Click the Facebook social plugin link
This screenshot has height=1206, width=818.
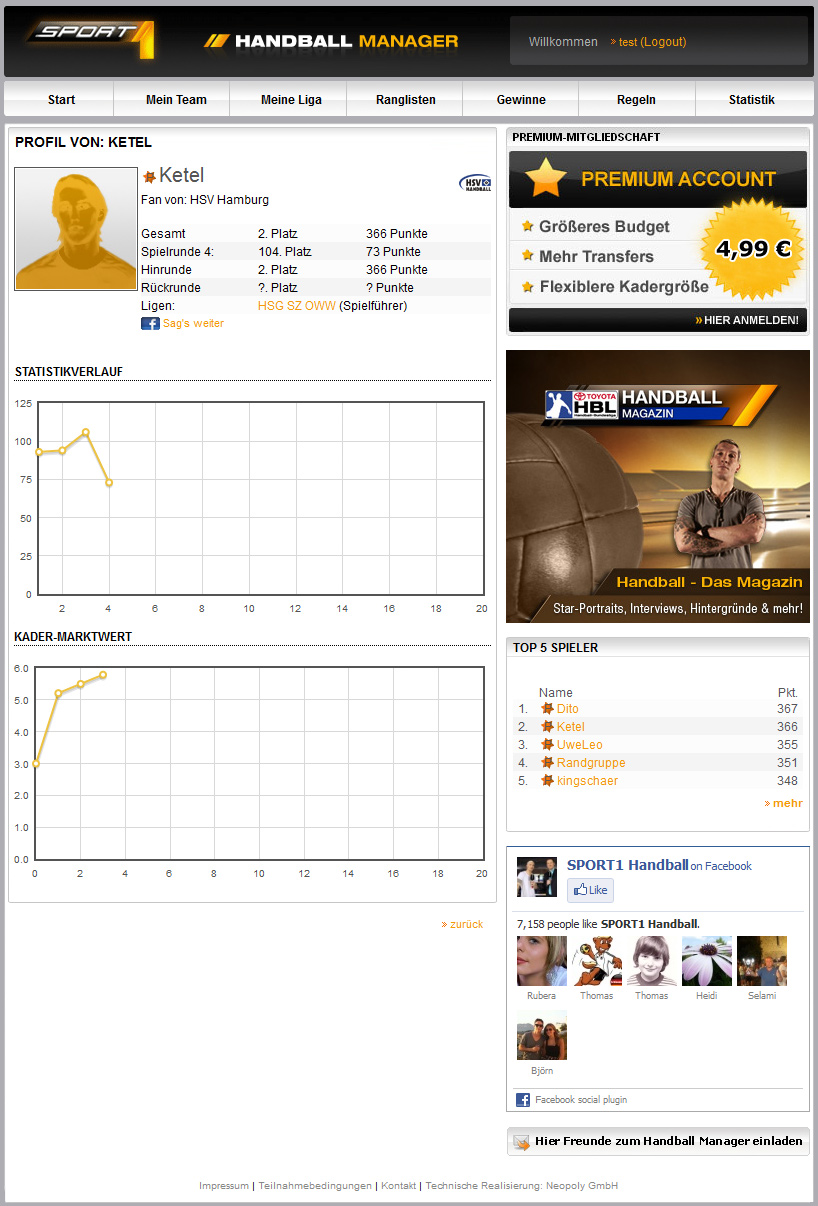(x=581, y=1100)
